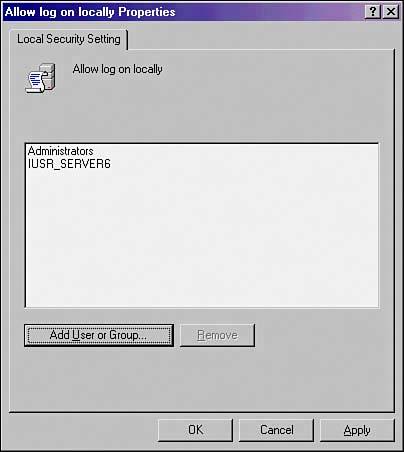Viewport: 404px width, 452px height.
Task: Click blank gray strip next to the Local Security Setting tab
Action: tap(260, 38)
